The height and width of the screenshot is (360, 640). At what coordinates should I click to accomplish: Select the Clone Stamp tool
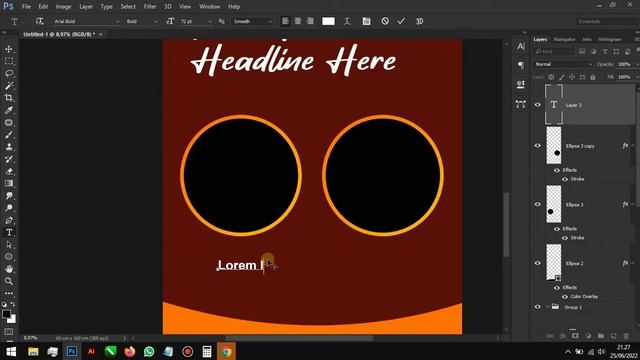tap(9, 147)
